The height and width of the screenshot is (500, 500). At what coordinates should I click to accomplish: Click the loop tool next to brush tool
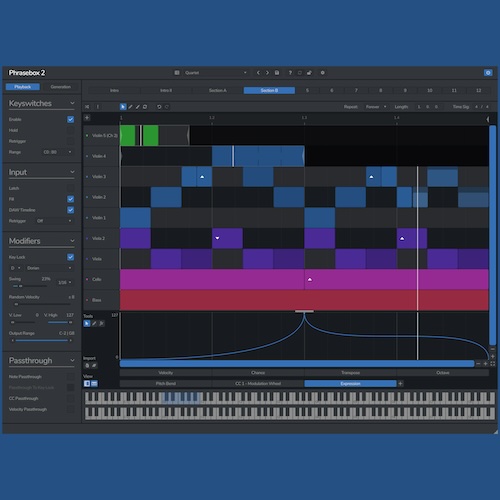tap(145, 107)
